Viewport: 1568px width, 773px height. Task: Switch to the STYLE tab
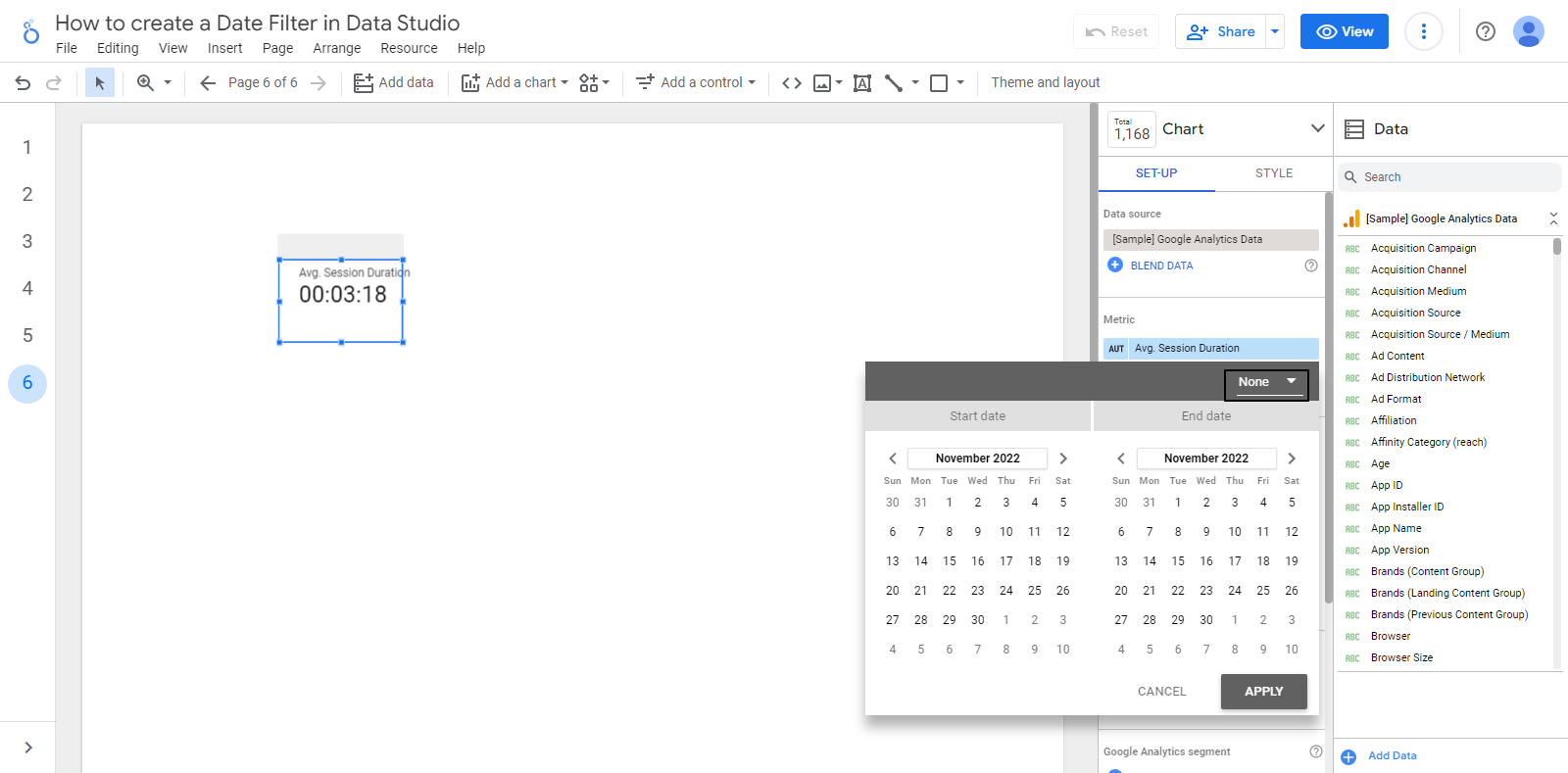click(1274, 173)
